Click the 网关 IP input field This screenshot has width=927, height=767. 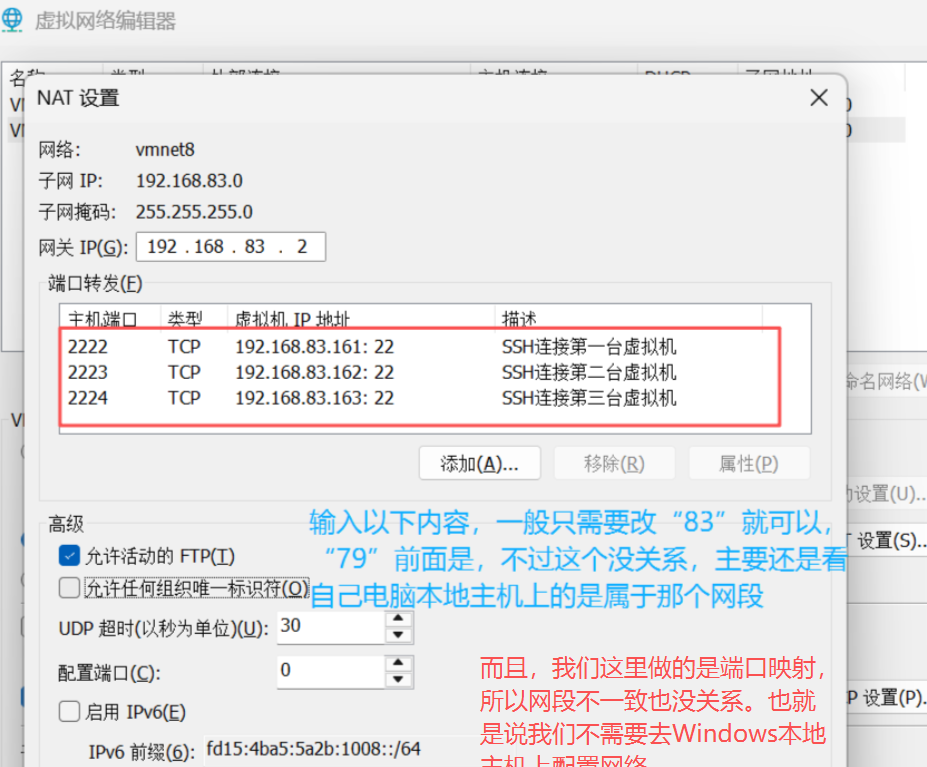[230, 246]
